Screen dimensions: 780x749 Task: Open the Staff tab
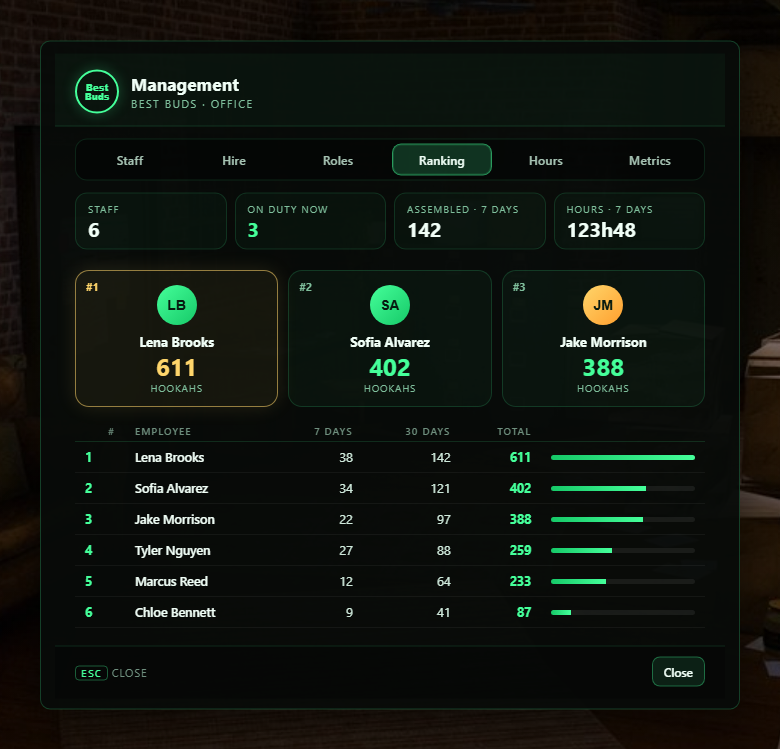click(130, 161)
